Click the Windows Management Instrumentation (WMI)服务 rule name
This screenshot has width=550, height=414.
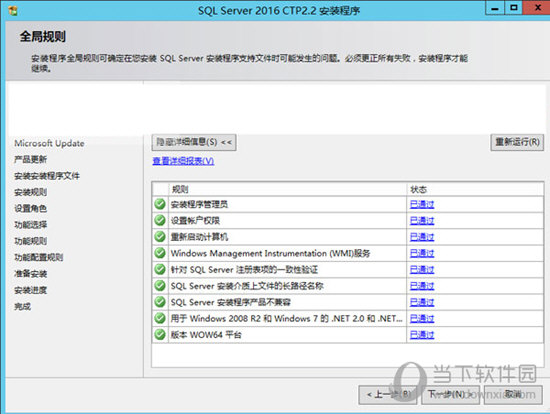270,253
